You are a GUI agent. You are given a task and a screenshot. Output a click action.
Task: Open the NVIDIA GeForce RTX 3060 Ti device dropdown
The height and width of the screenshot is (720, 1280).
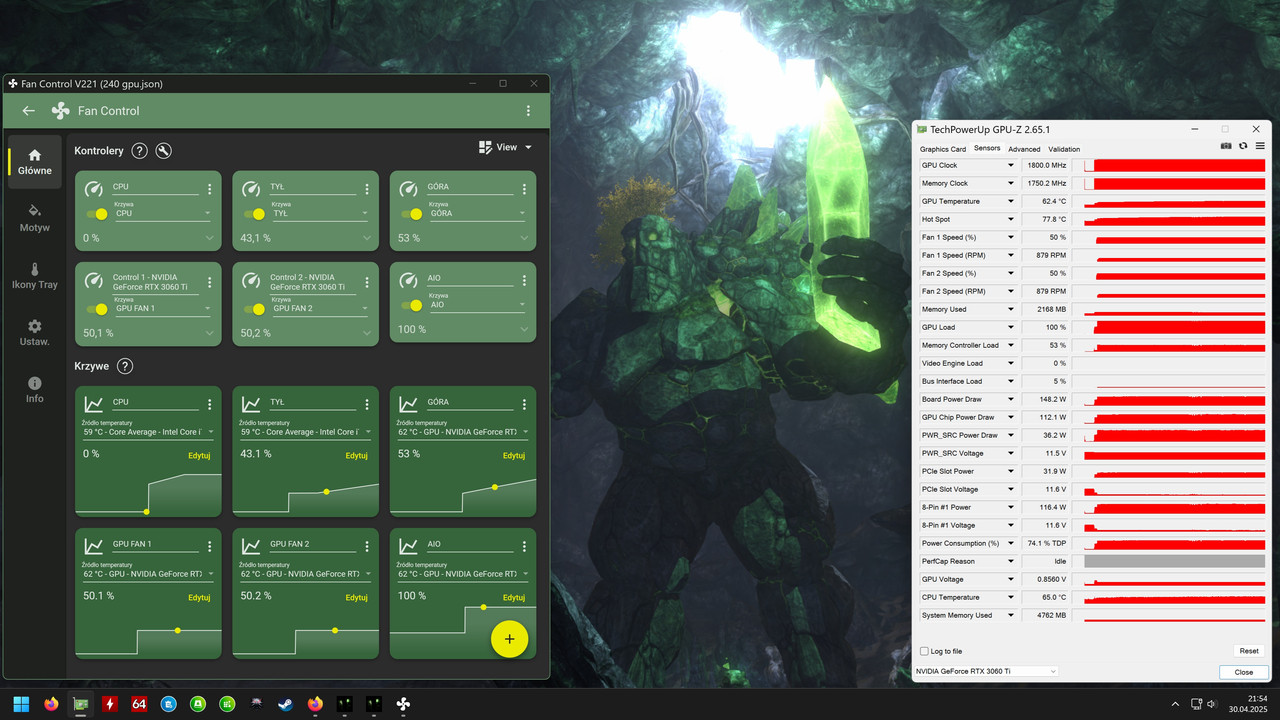pos(987,671)
